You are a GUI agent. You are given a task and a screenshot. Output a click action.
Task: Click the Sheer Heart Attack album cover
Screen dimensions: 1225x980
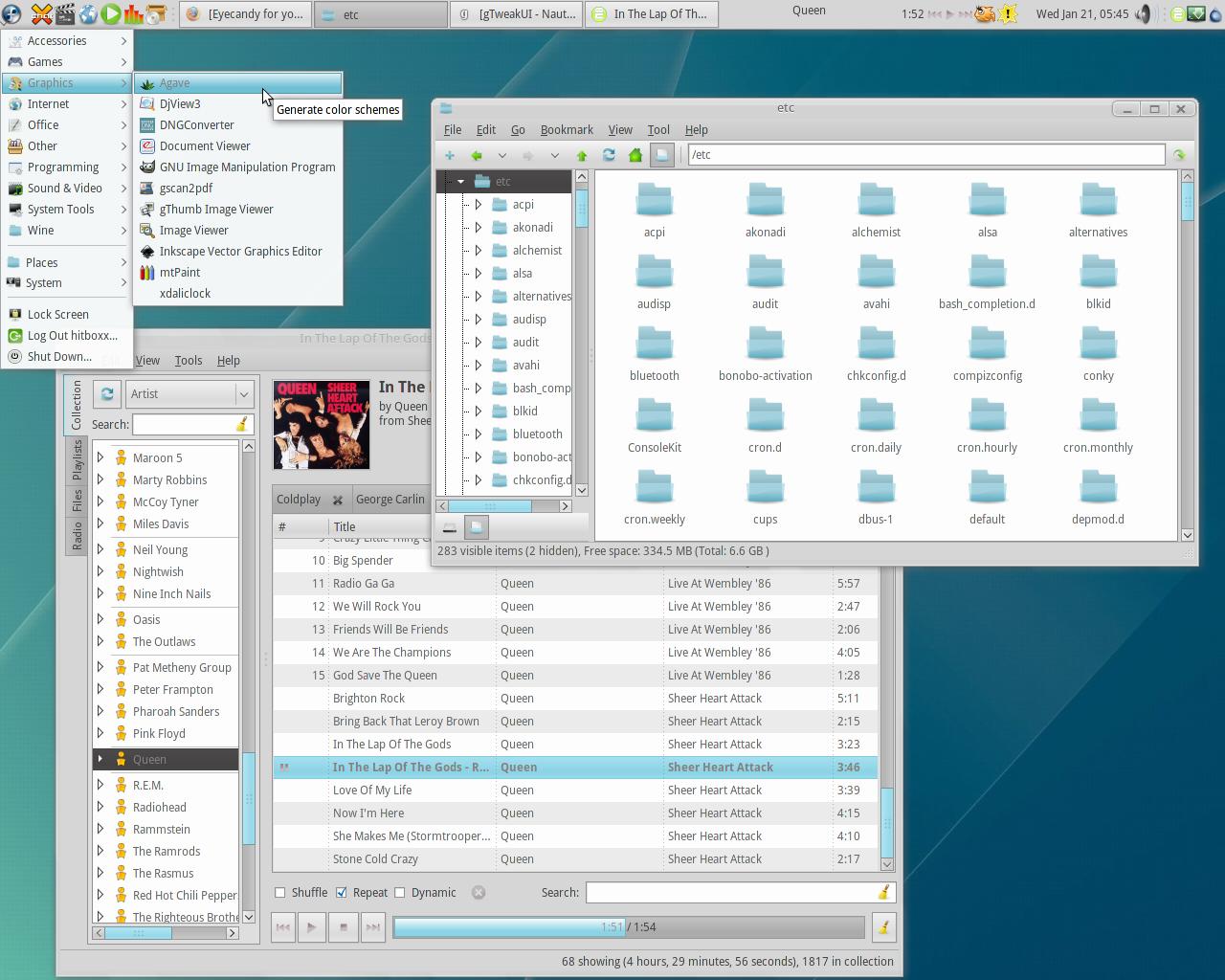[x=322, y=425]
